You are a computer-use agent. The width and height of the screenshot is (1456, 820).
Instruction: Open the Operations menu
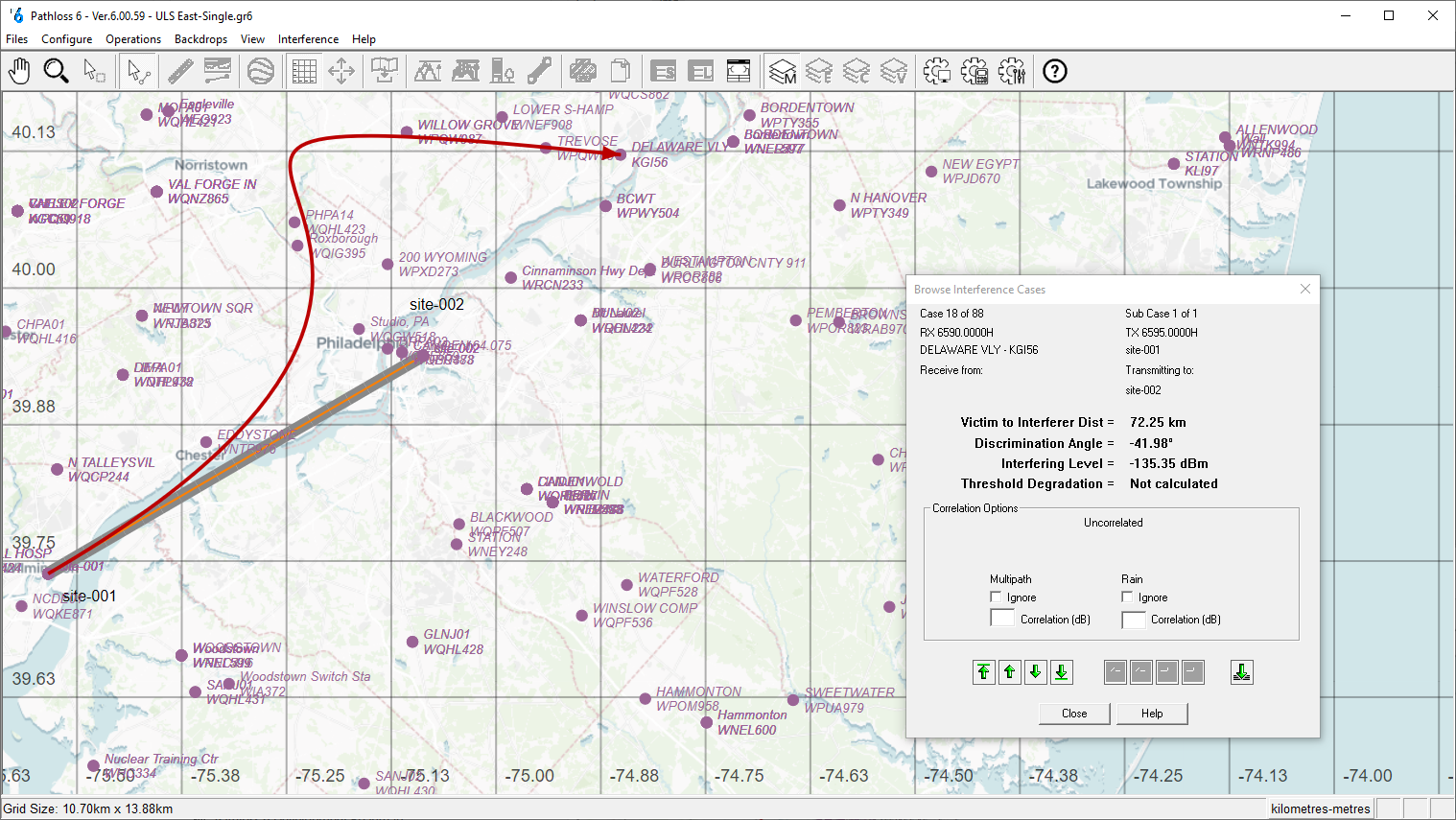[133, 39]
